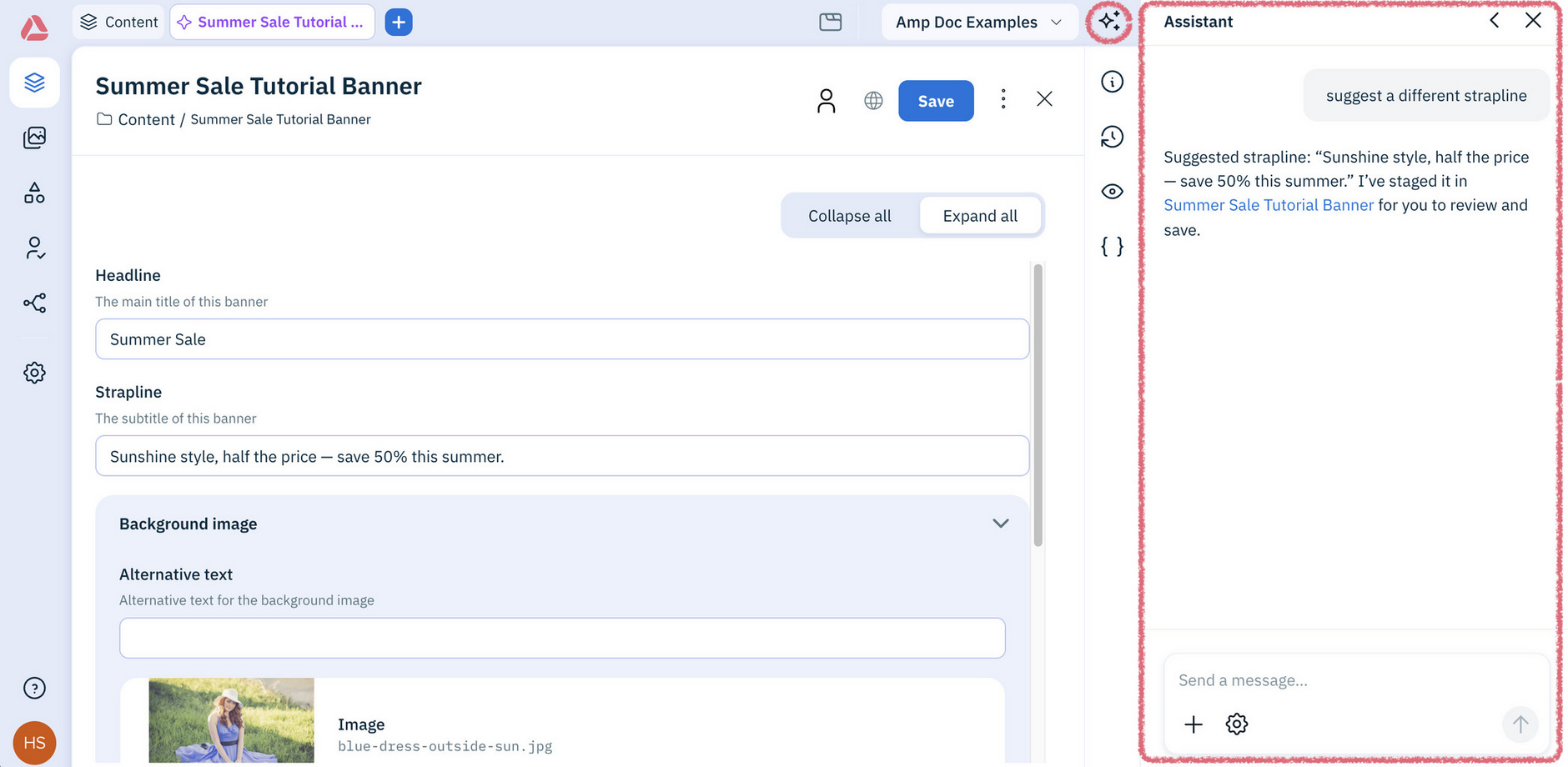Open the media images sidebar icon
The height and width of the screenshot is (767, 1568).
pos(34,138)
